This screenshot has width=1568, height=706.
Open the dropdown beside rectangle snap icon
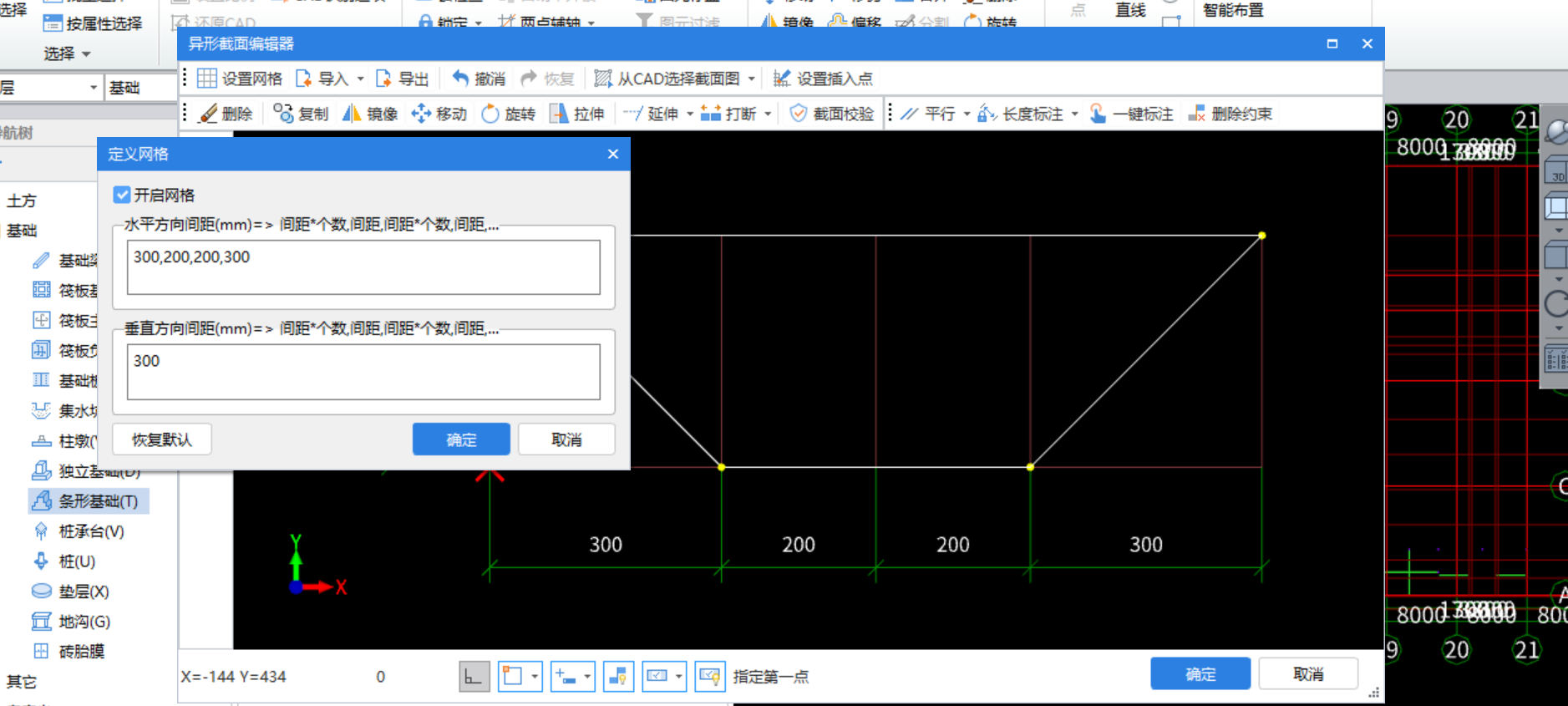click(x=535, y=676)
